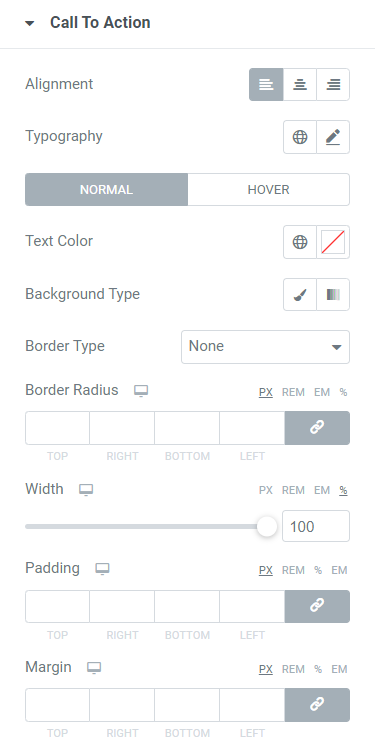
Task: Set Border Radius unit to REM
Action: point(293,392)
